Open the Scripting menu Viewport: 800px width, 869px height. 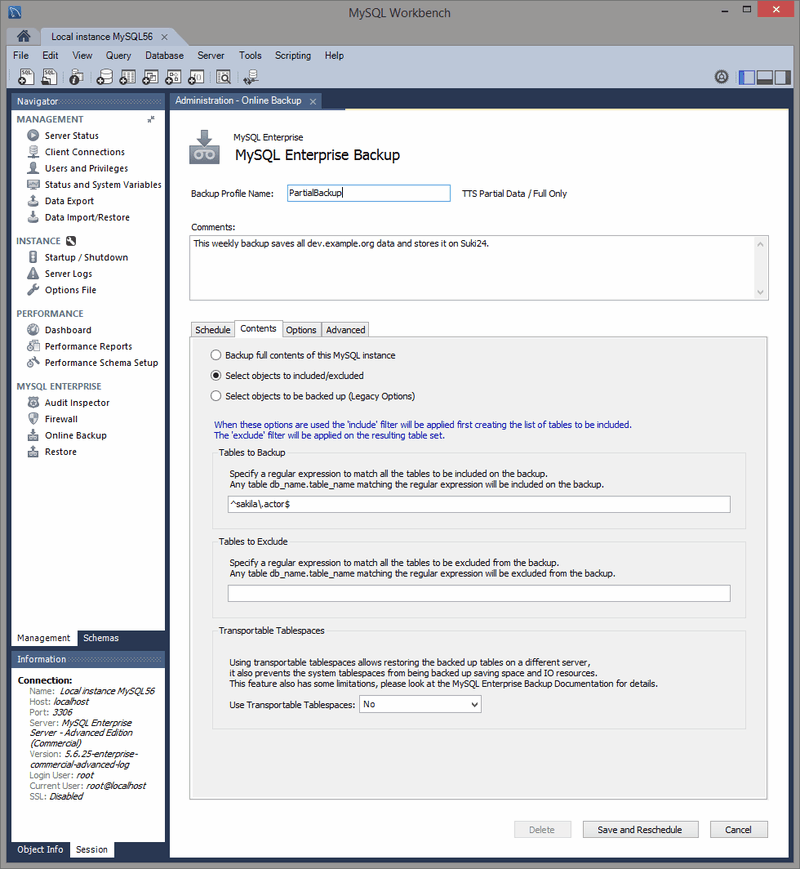pyautogui.click(x=293, y=55)
